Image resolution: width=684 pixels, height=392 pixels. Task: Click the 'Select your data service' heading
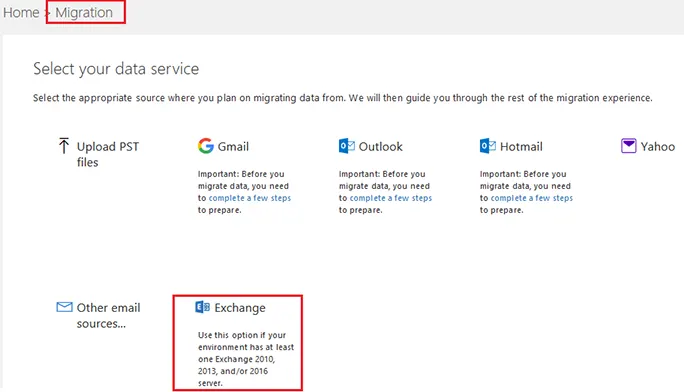[116, 69]
